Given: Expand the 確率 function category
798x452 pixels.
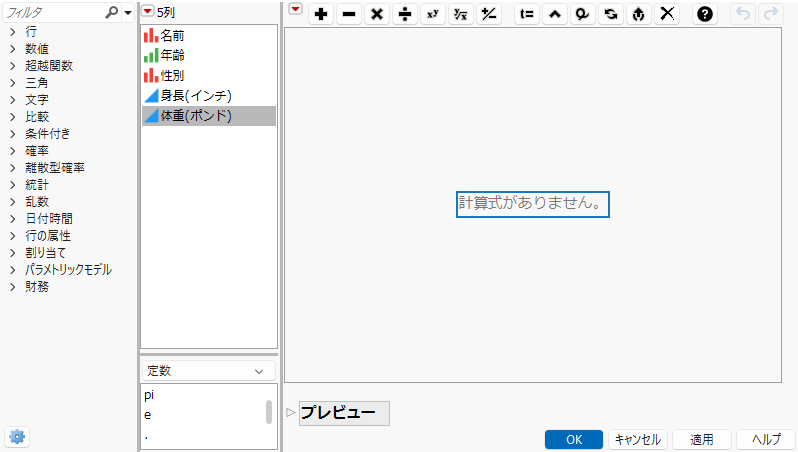Looking at the screenshot, I should (x=13, y=151).
